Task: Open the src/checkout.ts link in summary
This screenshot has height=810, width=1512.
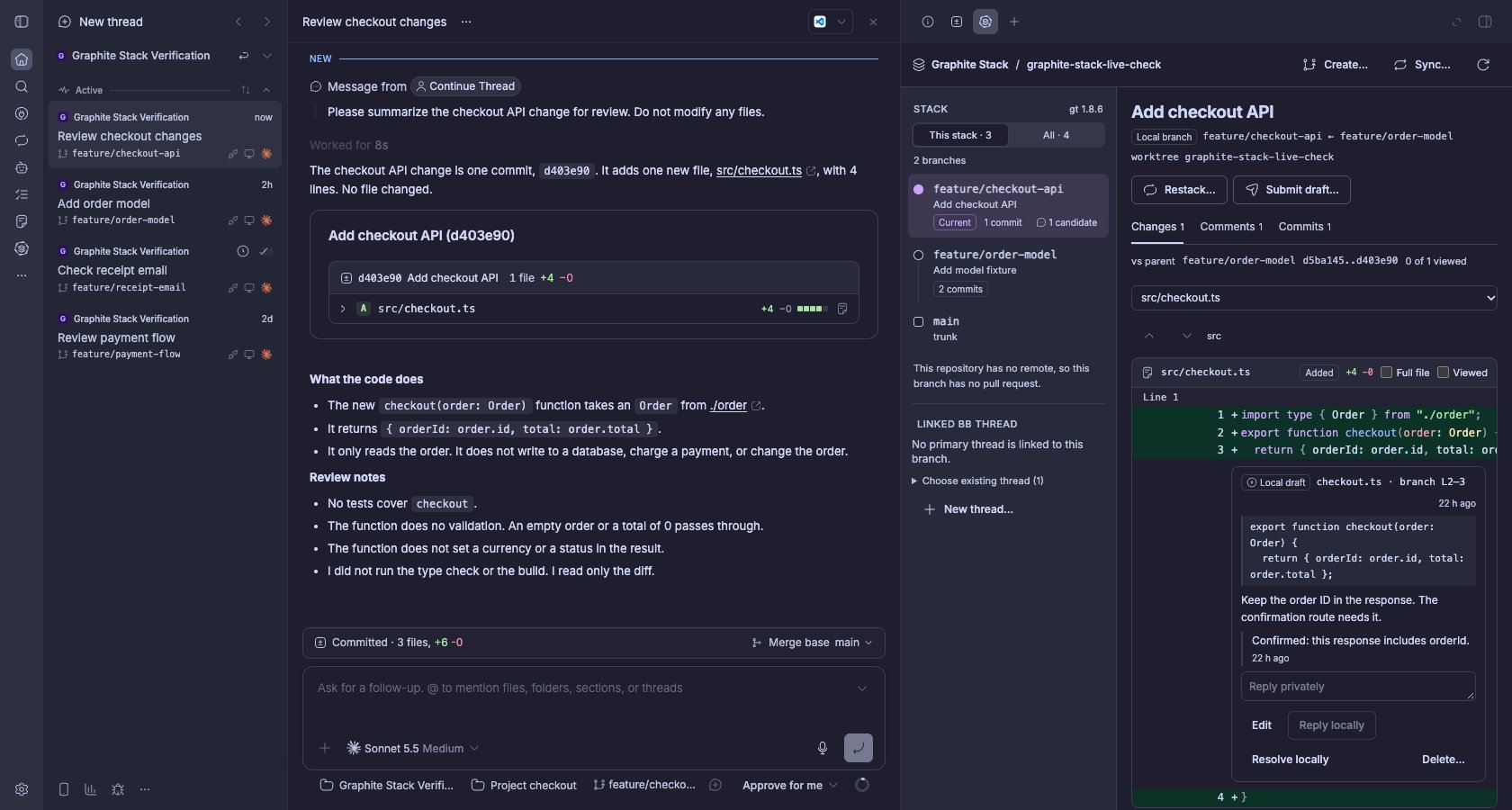Action: click(759, 170)
